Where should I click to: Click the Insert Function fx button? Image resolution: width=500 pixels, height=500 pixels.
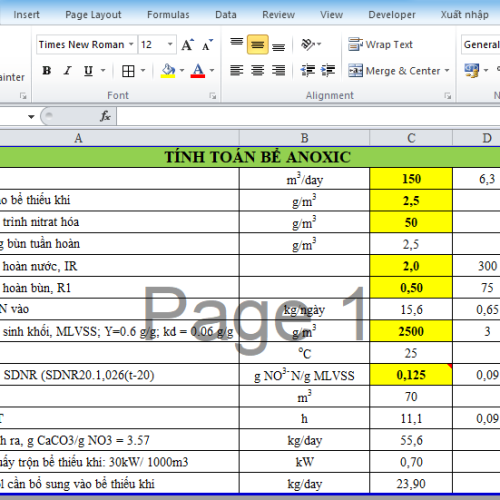(105, 116)
